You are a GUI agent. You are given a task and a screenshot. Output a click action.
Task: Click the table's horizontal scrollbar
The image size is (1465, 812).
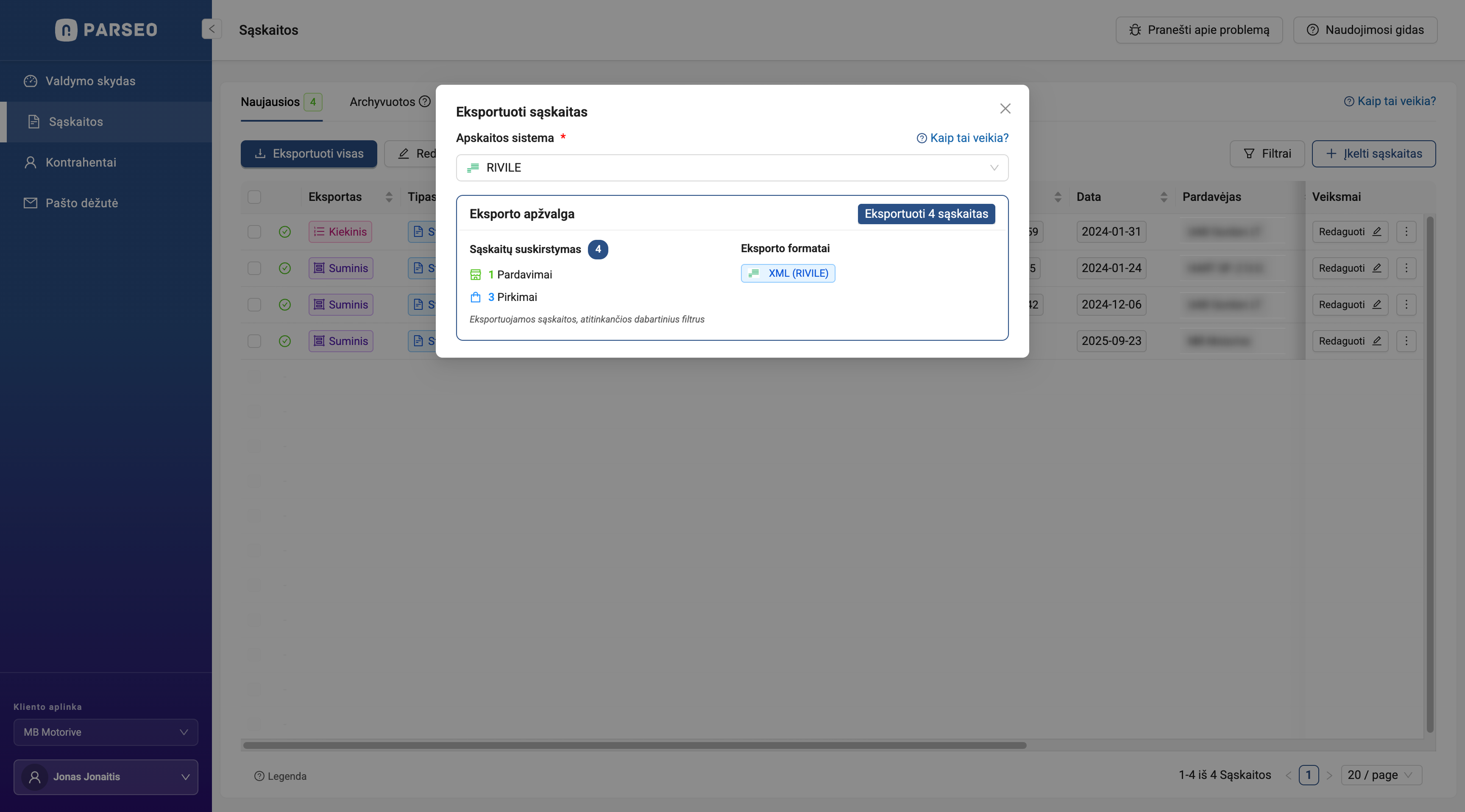click(x=634, y=745)
